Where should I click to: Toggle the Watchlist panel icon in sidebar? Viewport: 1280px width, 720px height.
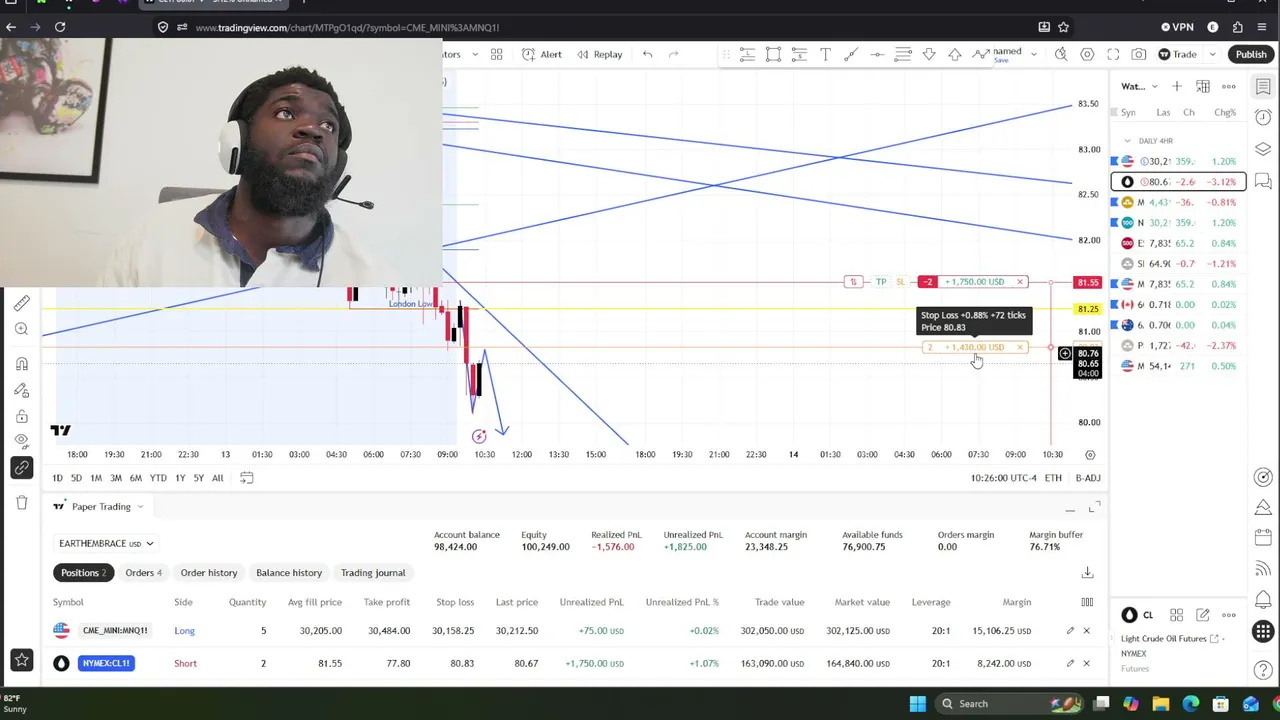tap(1263, 86)
